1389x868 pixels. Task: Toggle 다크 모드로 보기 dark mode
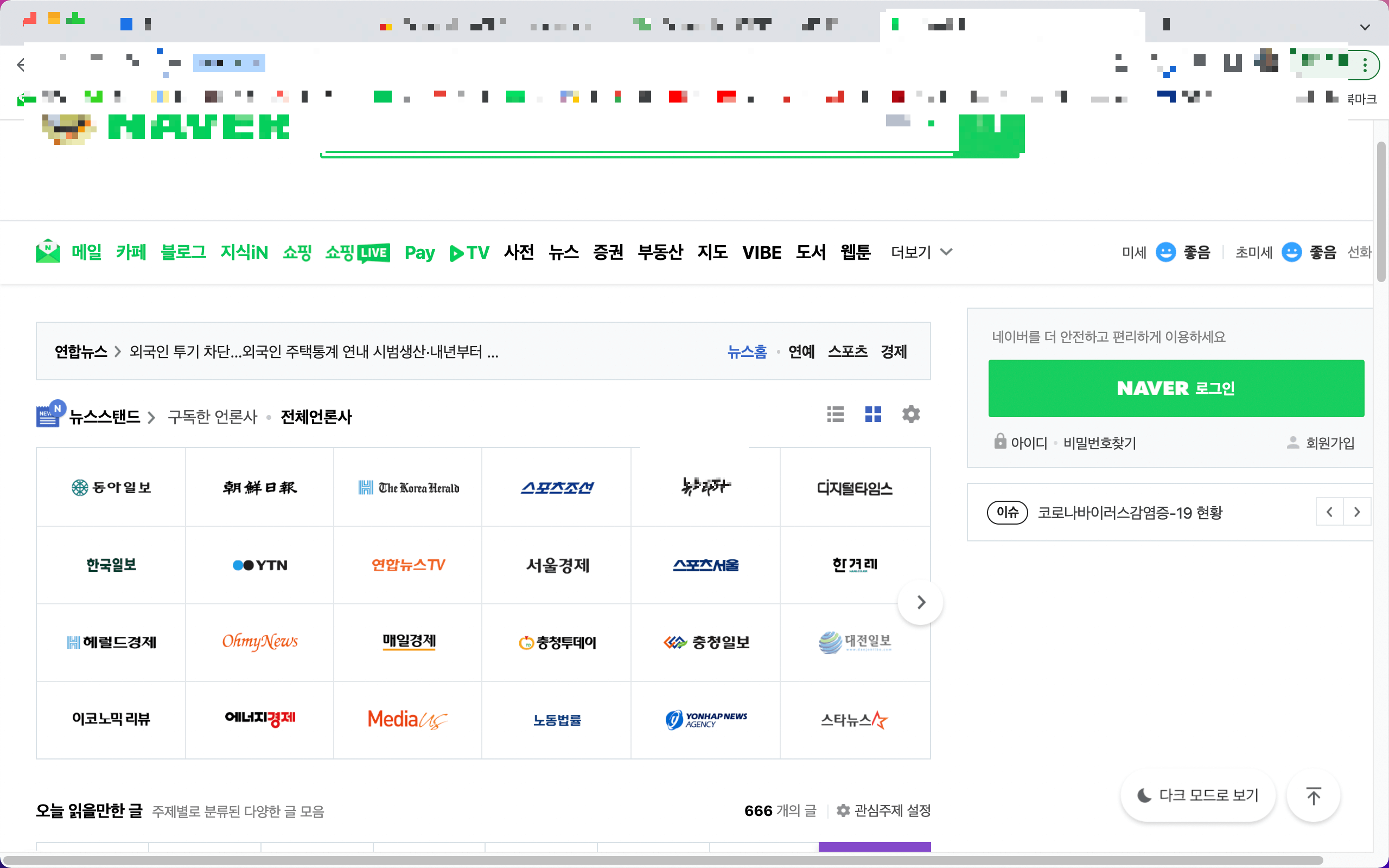click(1198, 796)
